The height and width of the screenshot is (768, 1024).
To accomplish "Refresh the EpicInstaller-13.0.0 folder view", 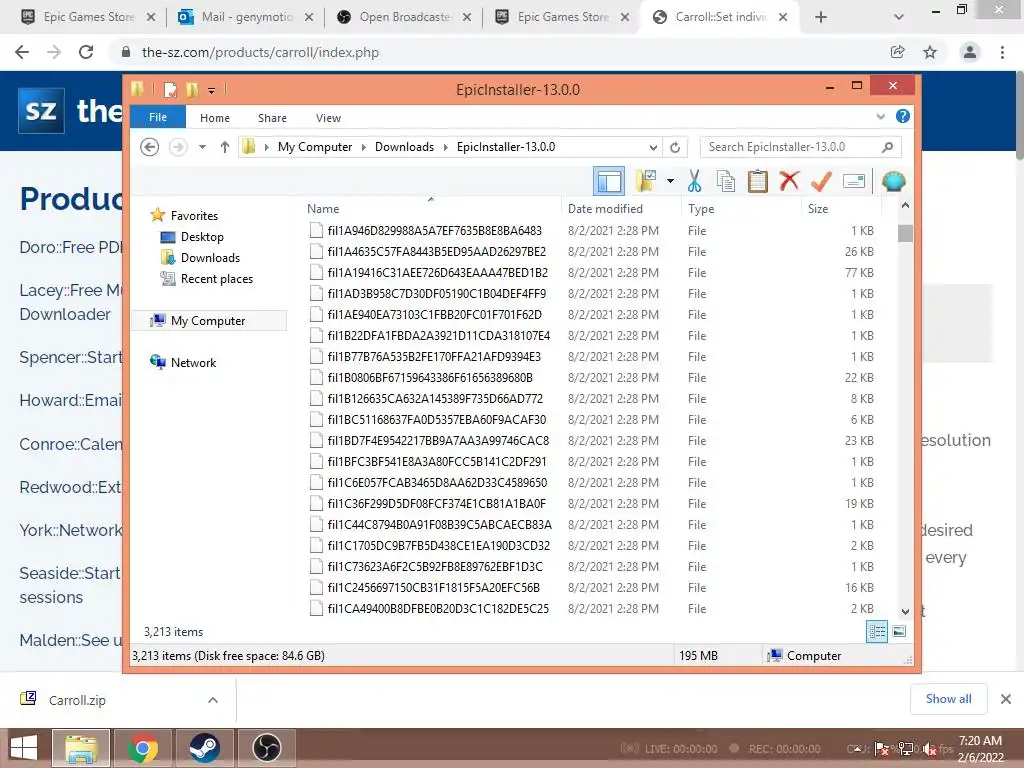I will 675,147.
